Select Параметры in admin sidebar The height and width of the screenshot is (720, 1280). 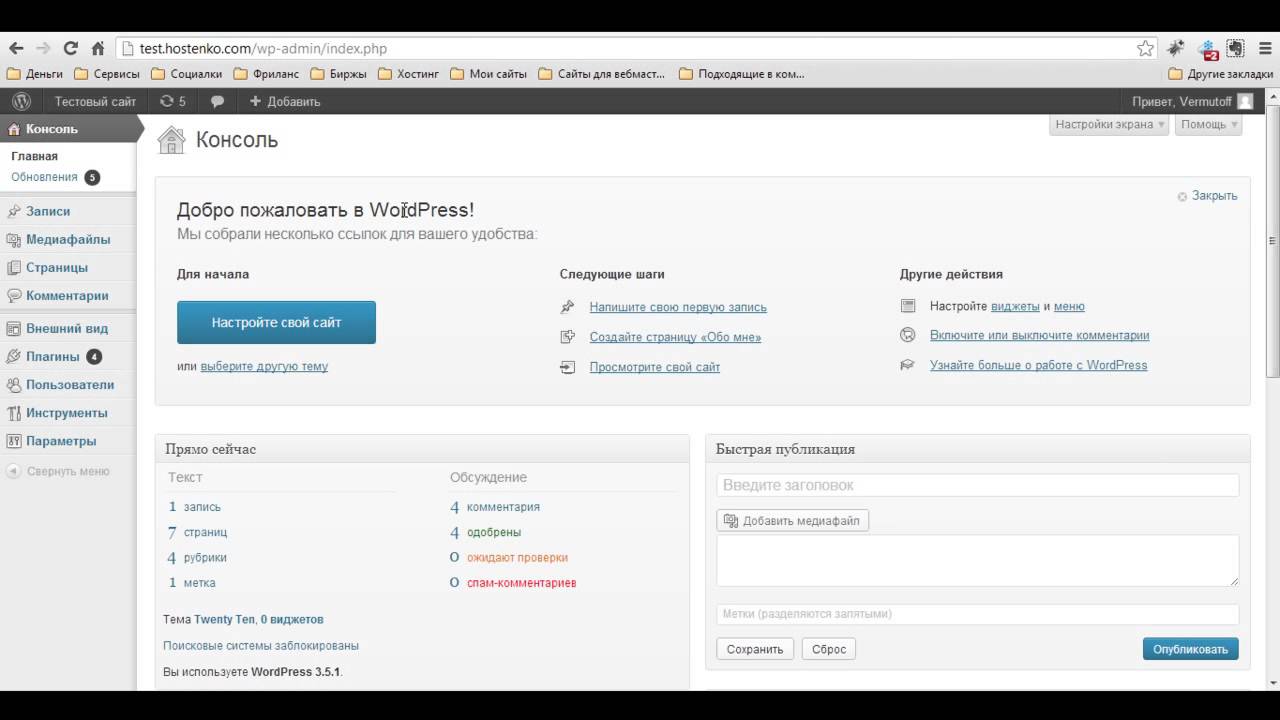tap(61, 441)
